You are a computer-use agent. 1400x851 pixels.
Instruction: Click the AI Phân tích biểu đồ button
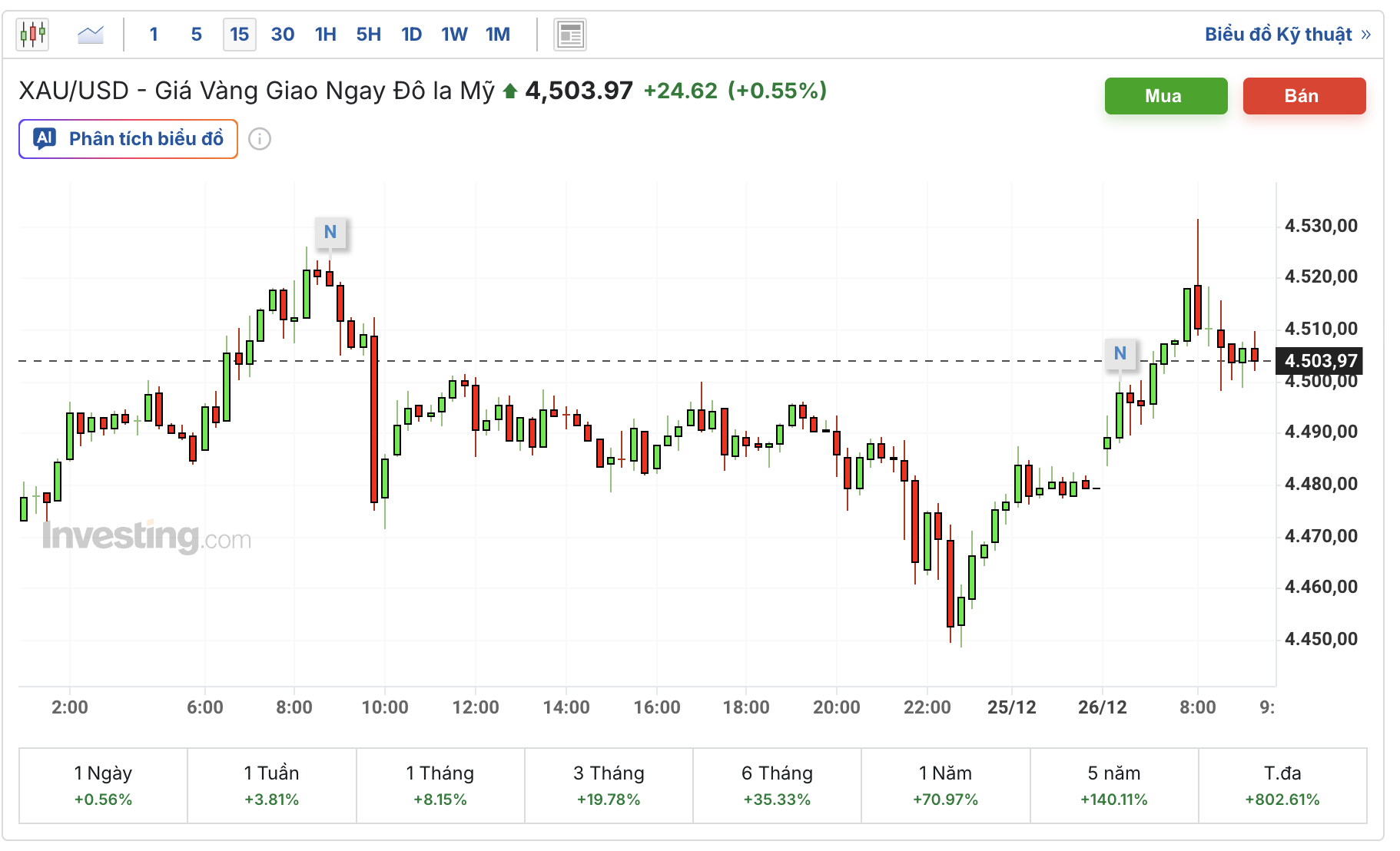[x=128, y=139]
